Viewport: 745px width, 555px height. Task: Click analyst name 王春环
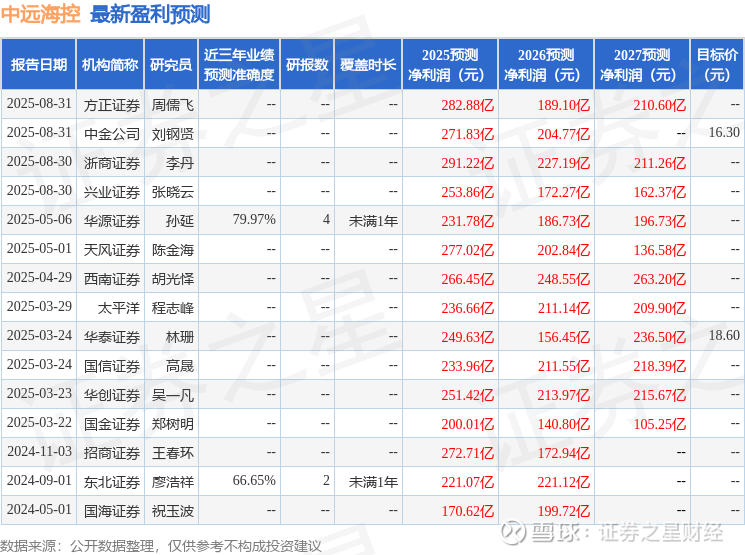[x=172, y=453]
